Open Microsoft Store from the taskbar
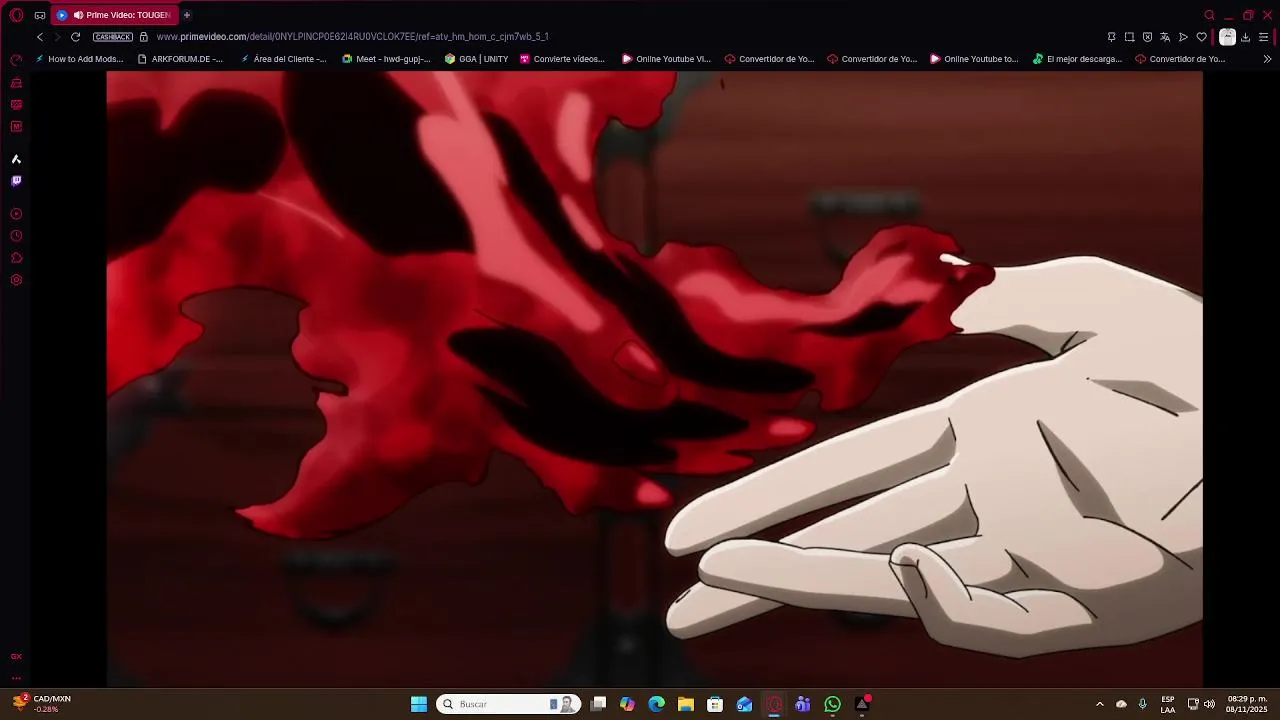This screenshot has height=720, width=1280. point(715,704)
